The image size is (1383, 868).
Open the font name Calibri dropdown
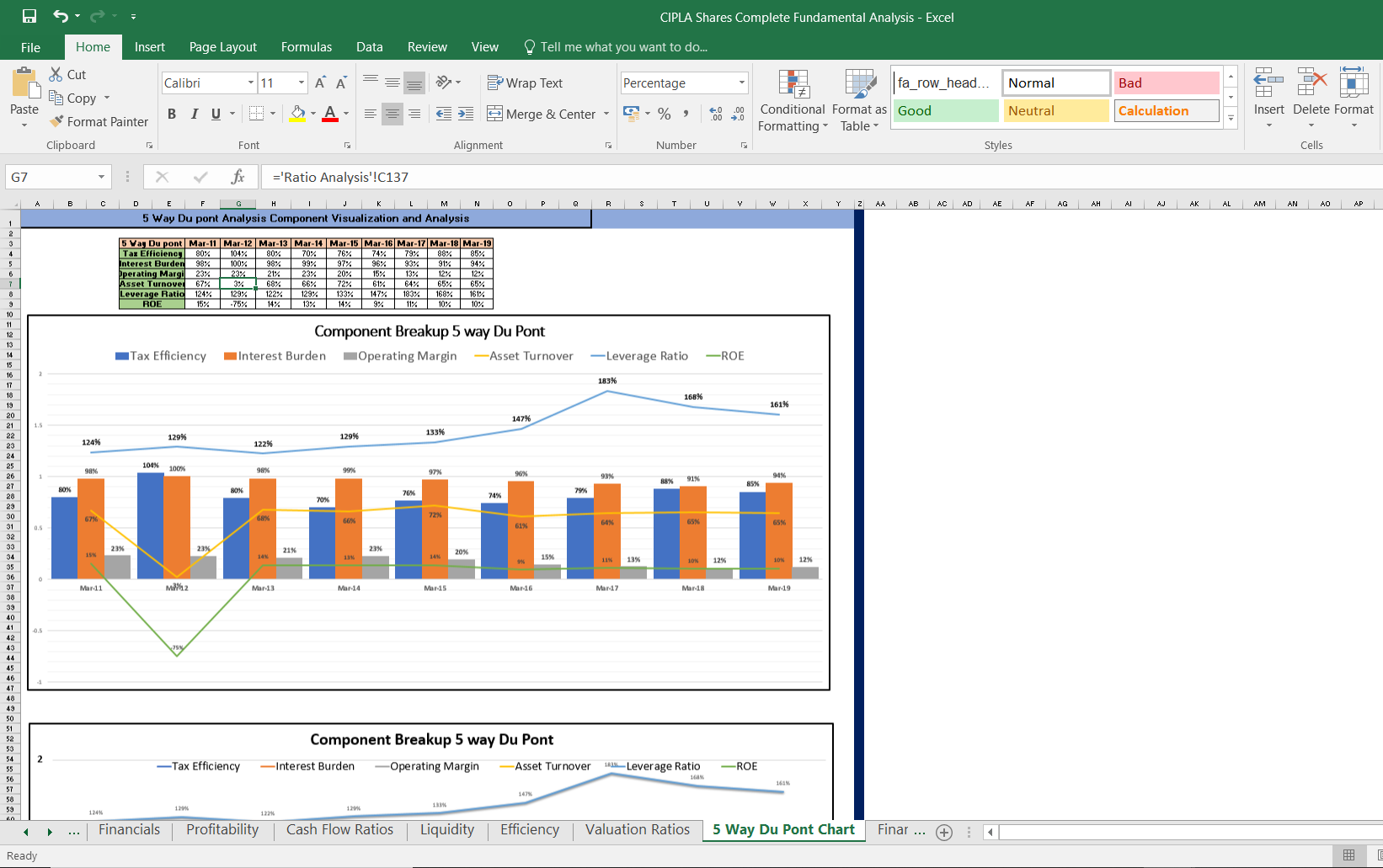pos(251,83)
